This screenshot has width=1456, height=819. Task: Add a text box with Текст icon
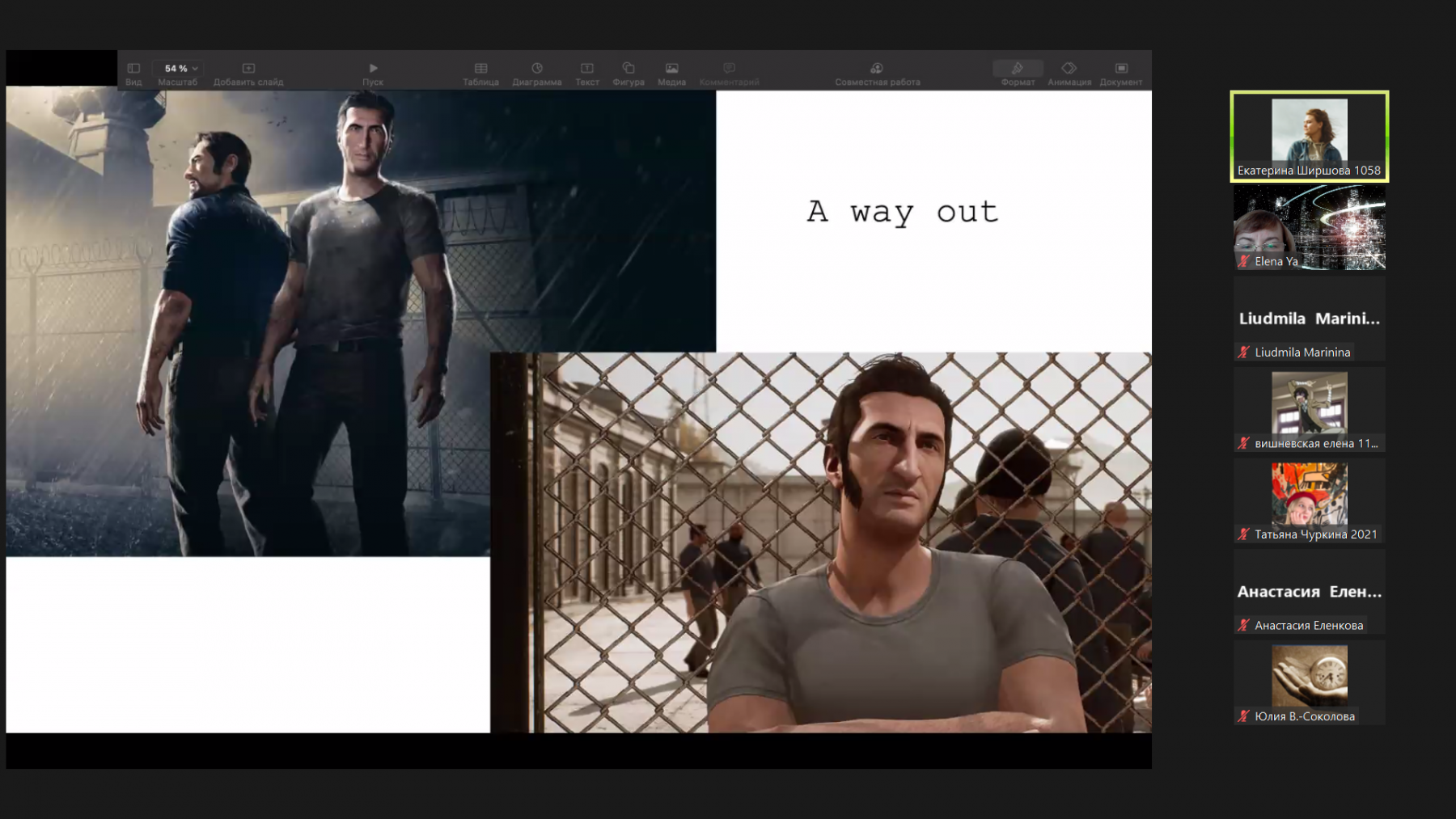point(587,69)
